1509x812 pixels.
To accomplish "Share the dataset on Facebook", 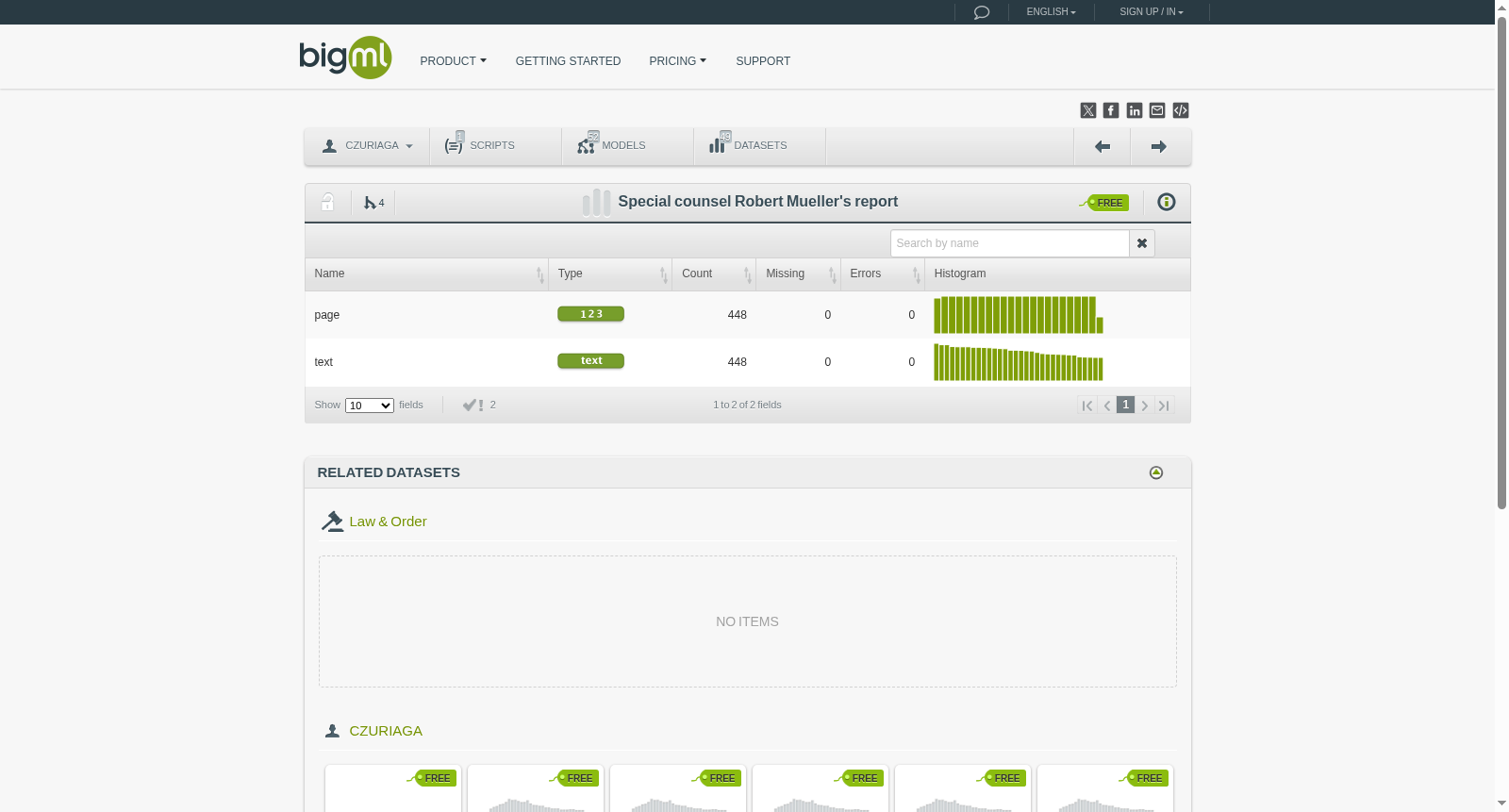I will [1111, 110].
